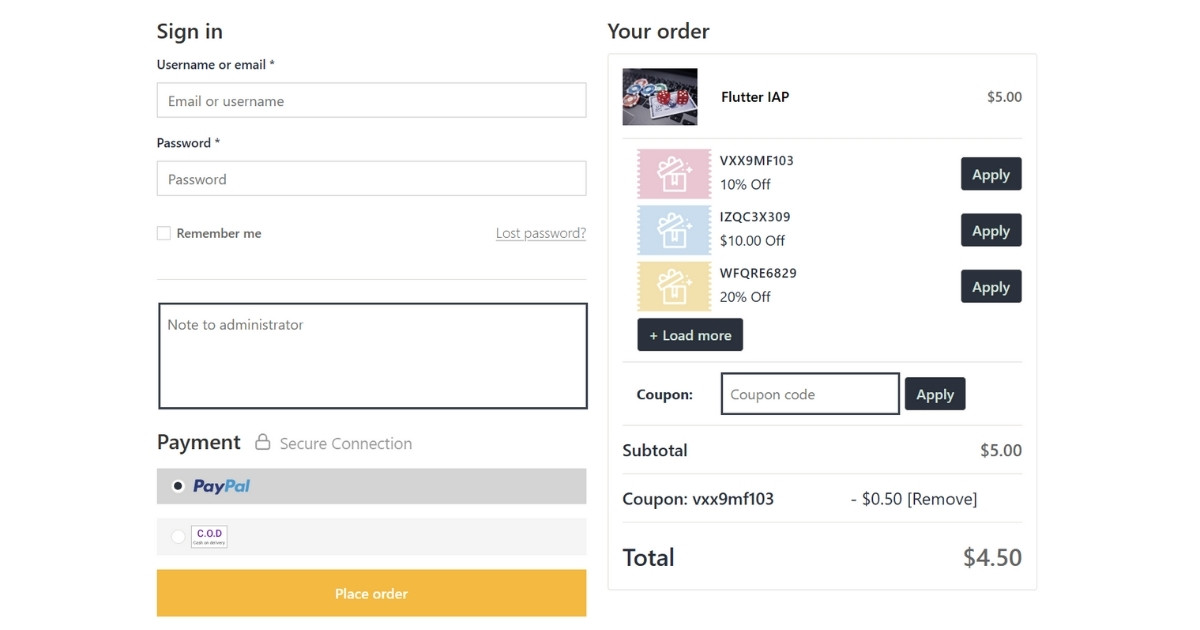Remove the applied vxx9mf103 coupon
This screenshot has width=1200, height=630.
[x=946, y=498]
